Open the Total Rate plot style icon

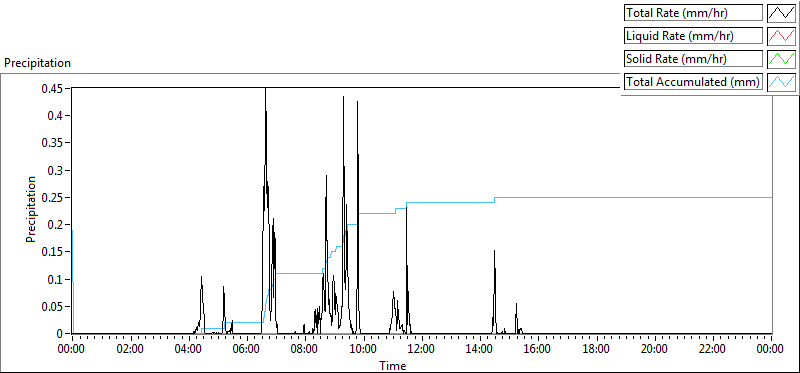coord(782,13)
